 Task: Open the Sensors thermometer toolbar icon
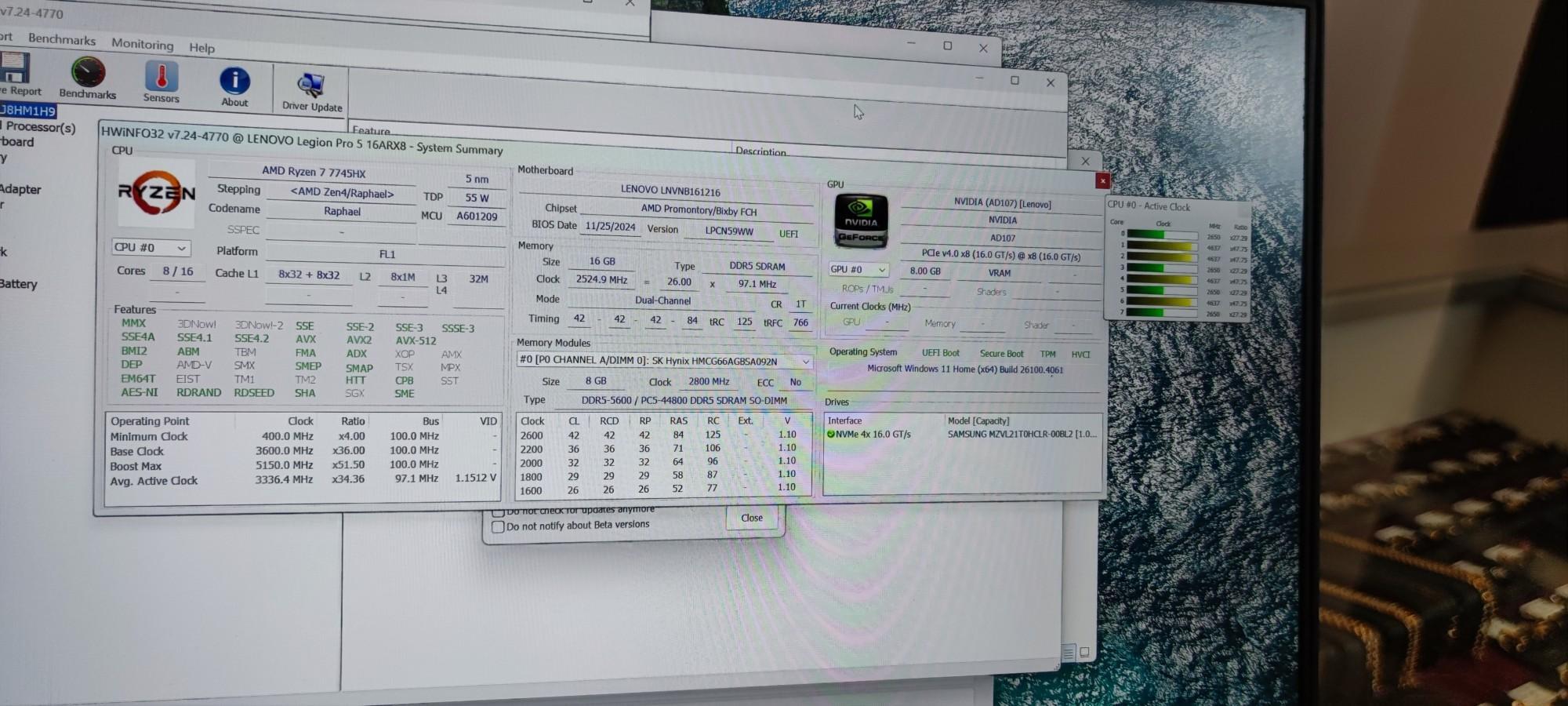(x=162, y=77)
